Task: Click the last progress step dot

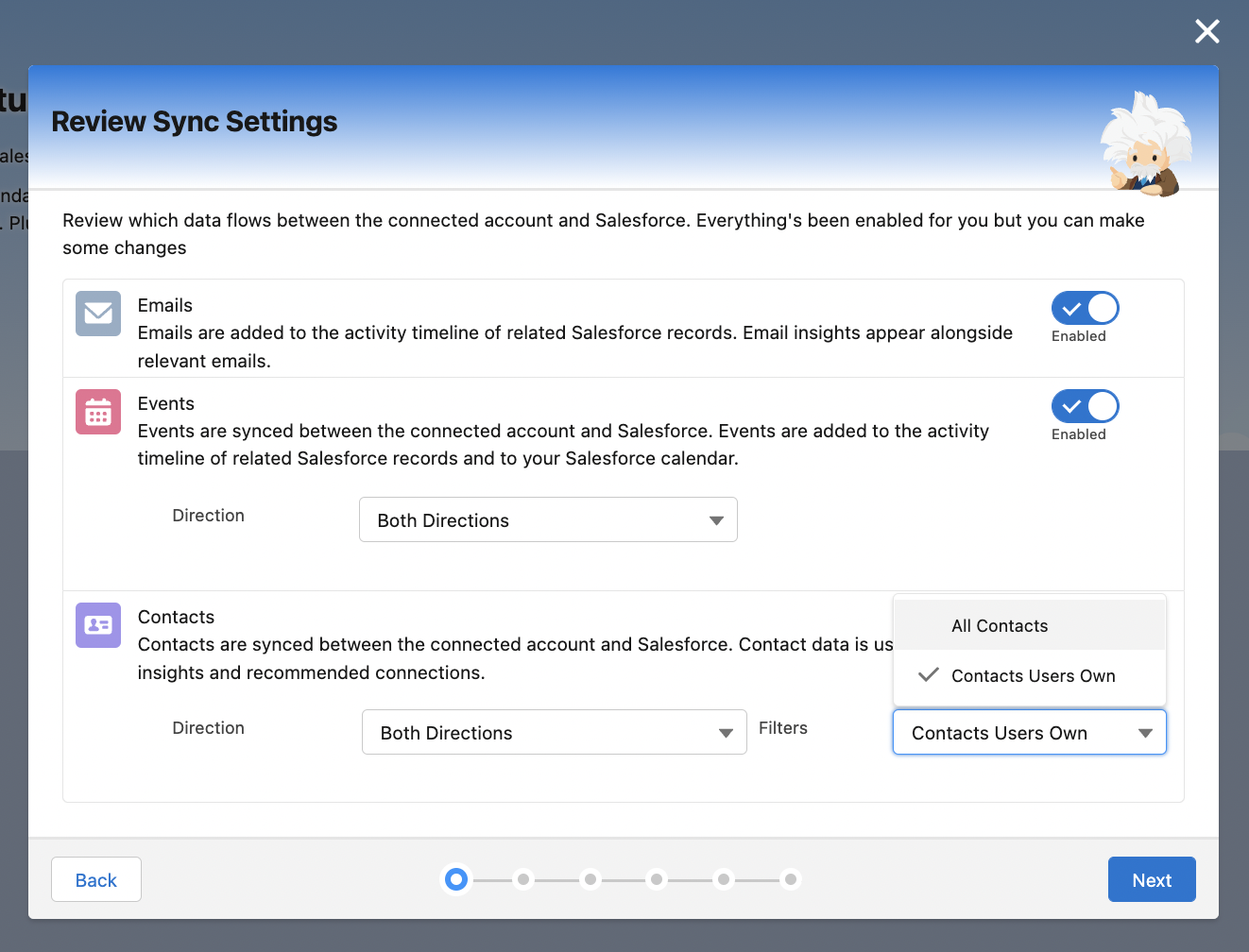Action: click(791, 879)
